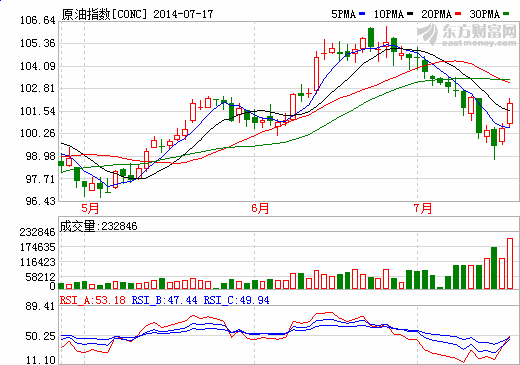Select the 6月 timeline label
This screenshot has height=365, width=520.
coord(260,208)
